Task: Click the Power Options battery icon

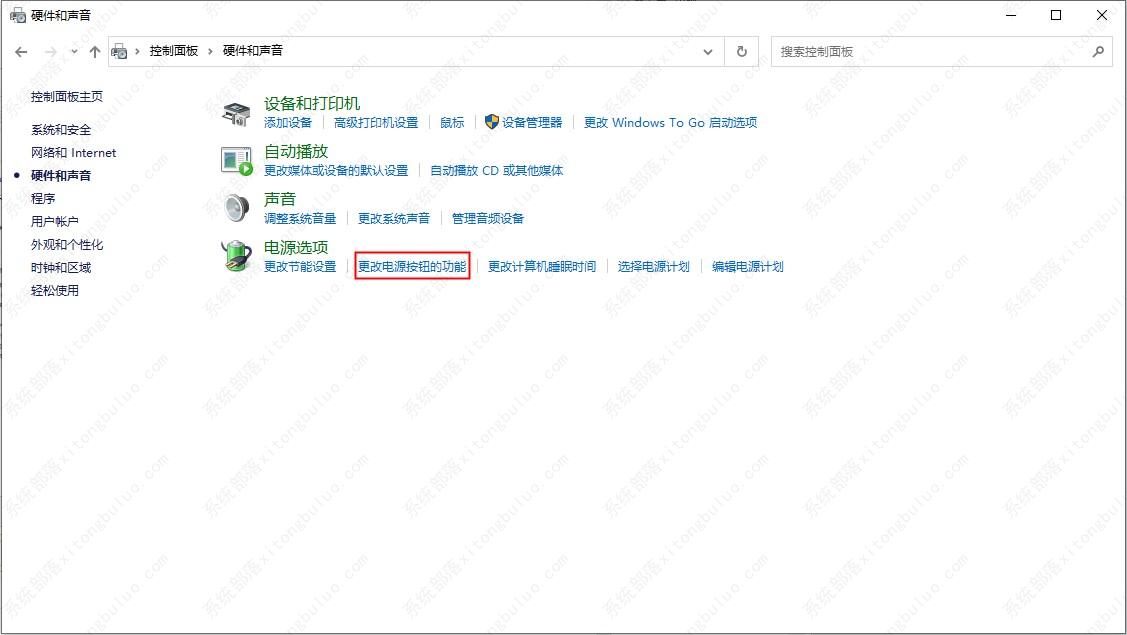Action: pyautogui.click(x=237, y=256)
